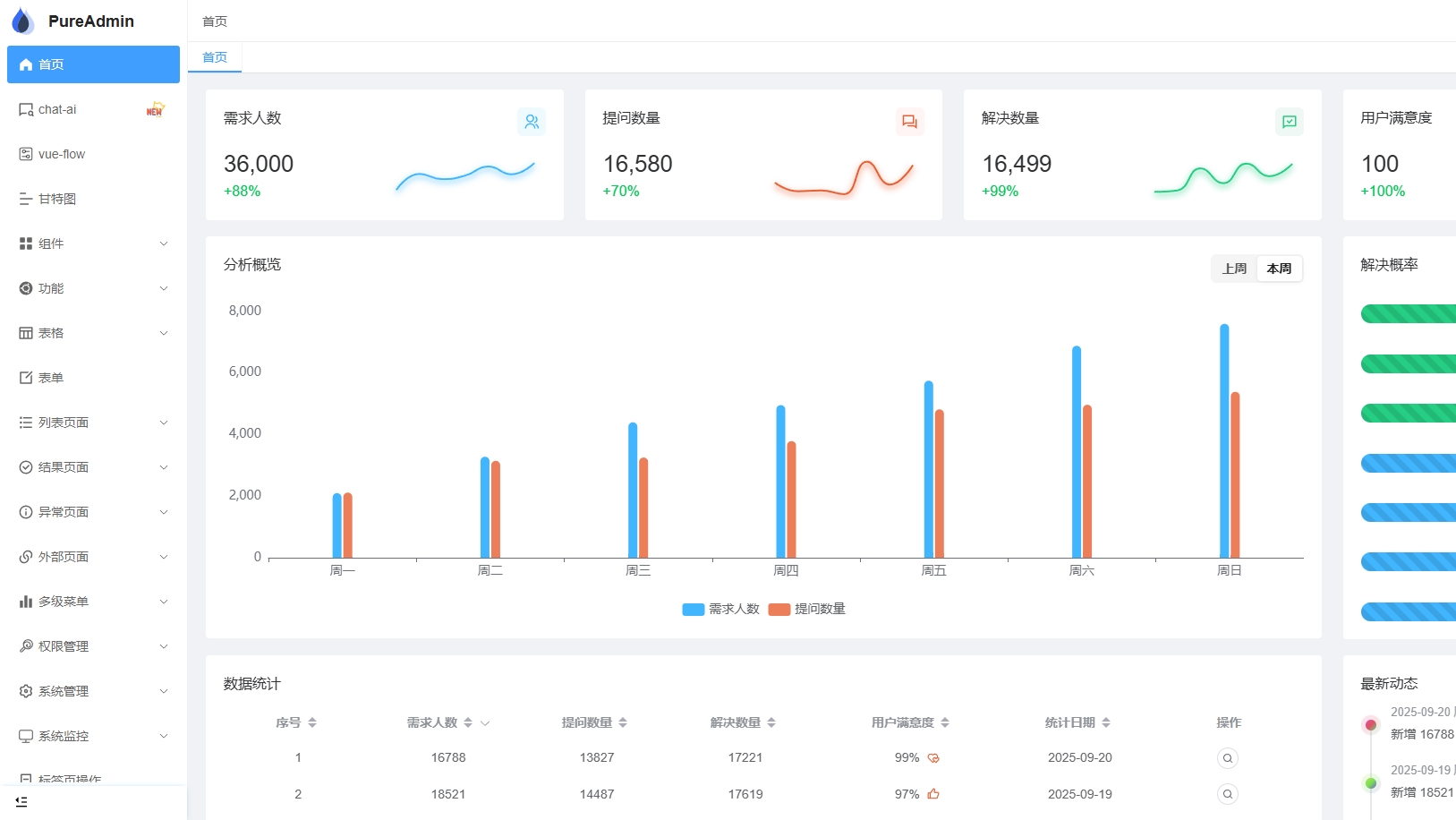Toggle 需求人数 legend series
This screenshot has width=1456, height=820.
click(x=720, y=609)
